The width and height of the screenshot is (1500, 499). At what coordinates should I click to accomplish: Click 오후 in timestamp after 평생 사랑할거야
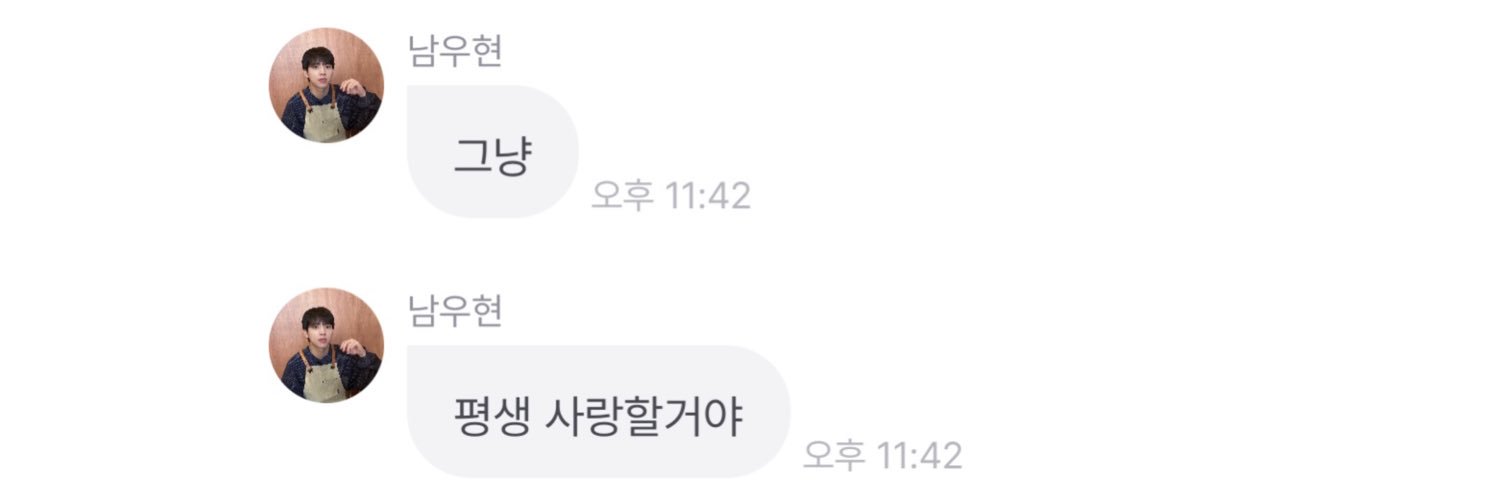click(x=834, y=455)
